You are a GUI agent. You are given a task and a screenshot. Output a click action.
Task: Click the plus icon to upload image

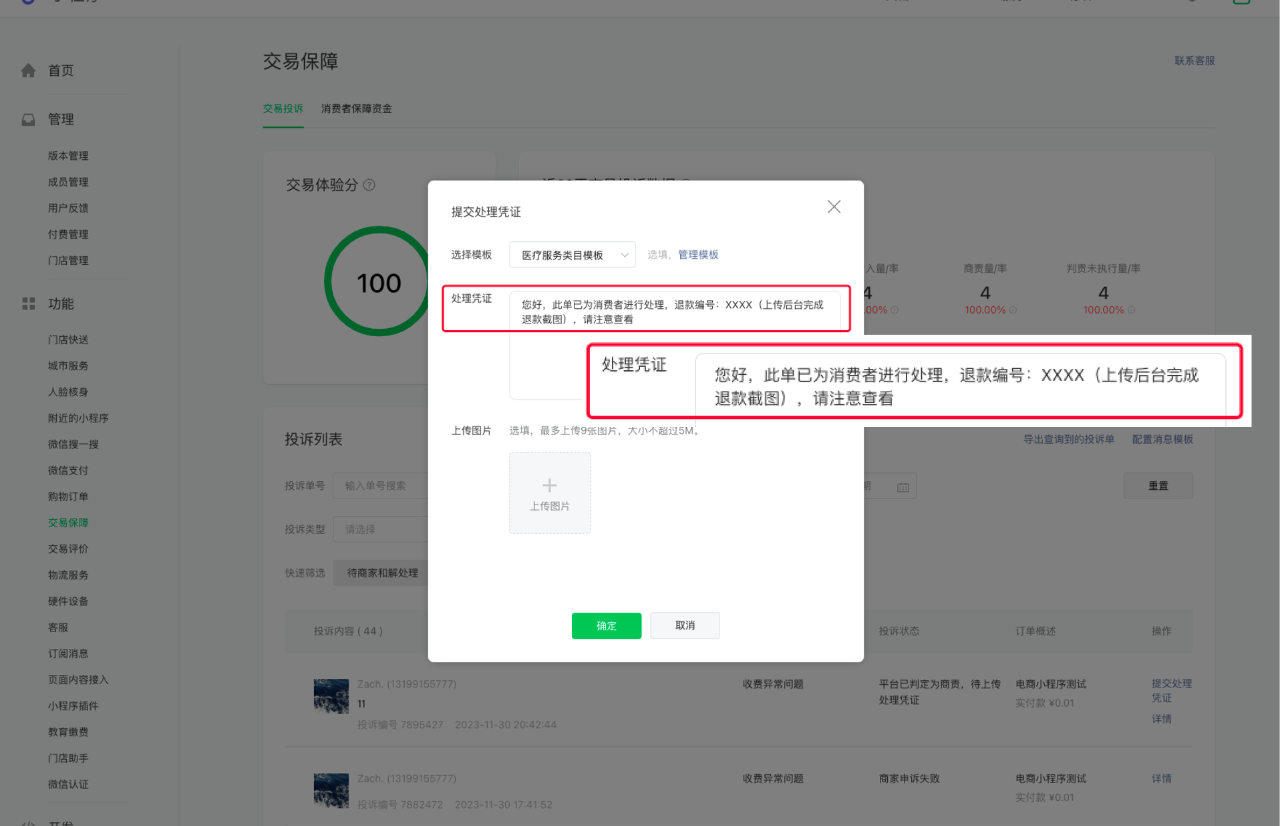[x=549, y=486]
